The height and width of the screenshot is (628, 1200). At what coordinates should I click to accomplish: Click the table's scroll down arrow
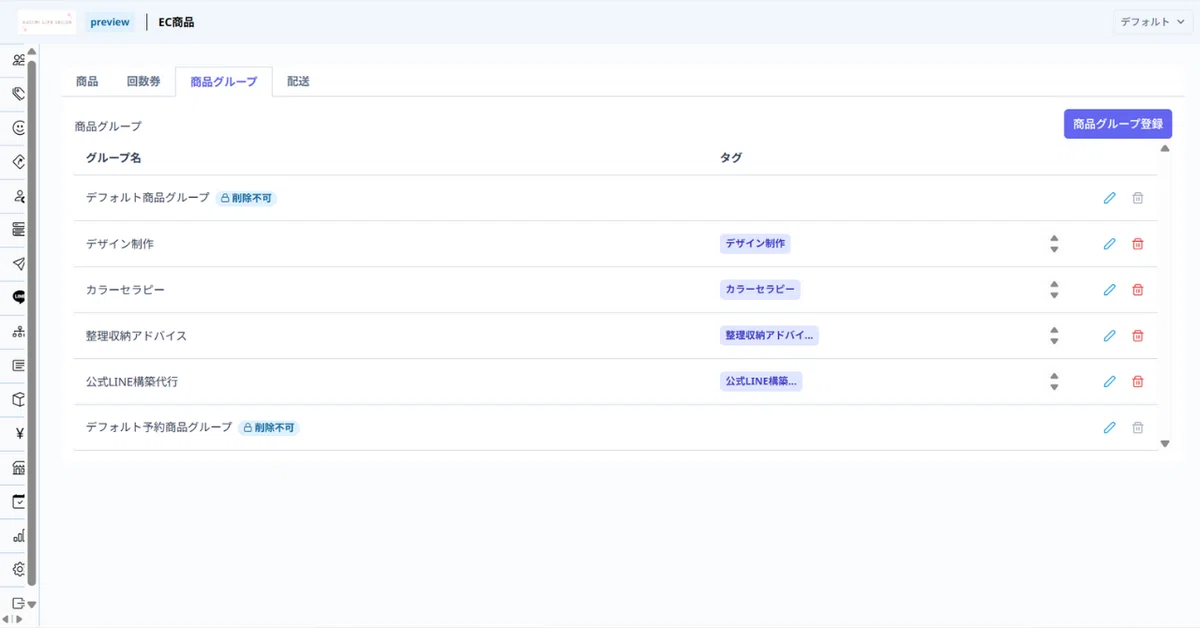[x=1164, y=443]
